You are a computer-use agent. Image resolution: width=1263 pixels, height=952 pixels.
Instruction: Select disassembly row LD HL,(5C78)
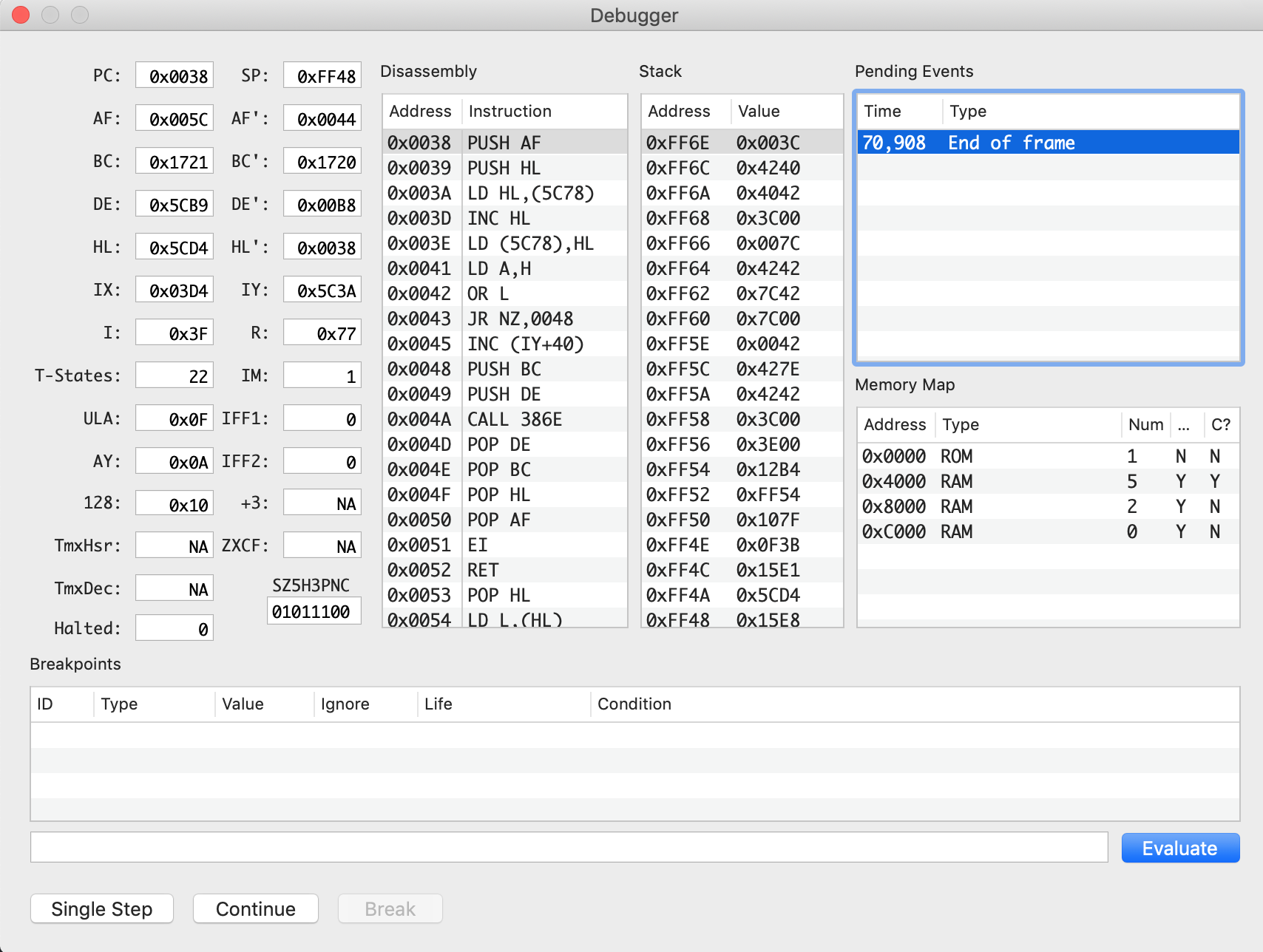tap(505, 192)
